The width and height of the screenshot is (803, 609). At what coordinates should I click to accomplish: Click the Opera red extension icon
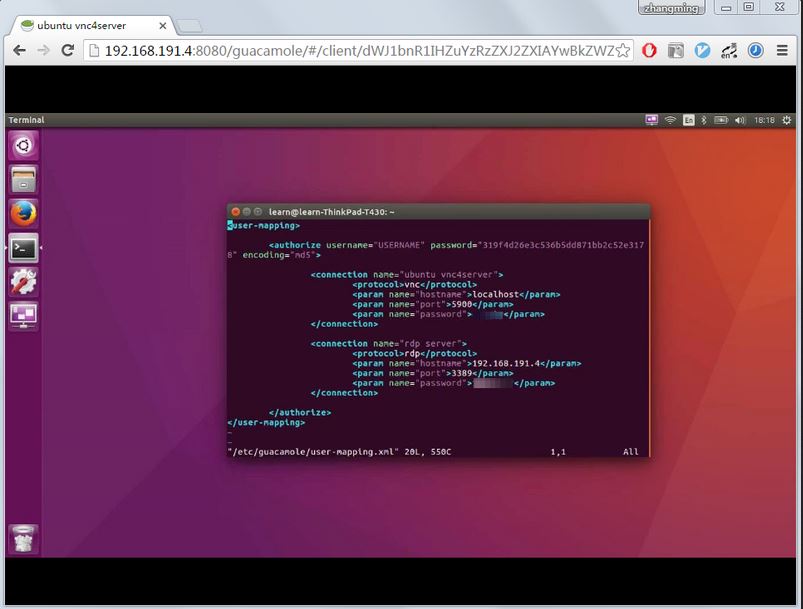coord(649,50)
